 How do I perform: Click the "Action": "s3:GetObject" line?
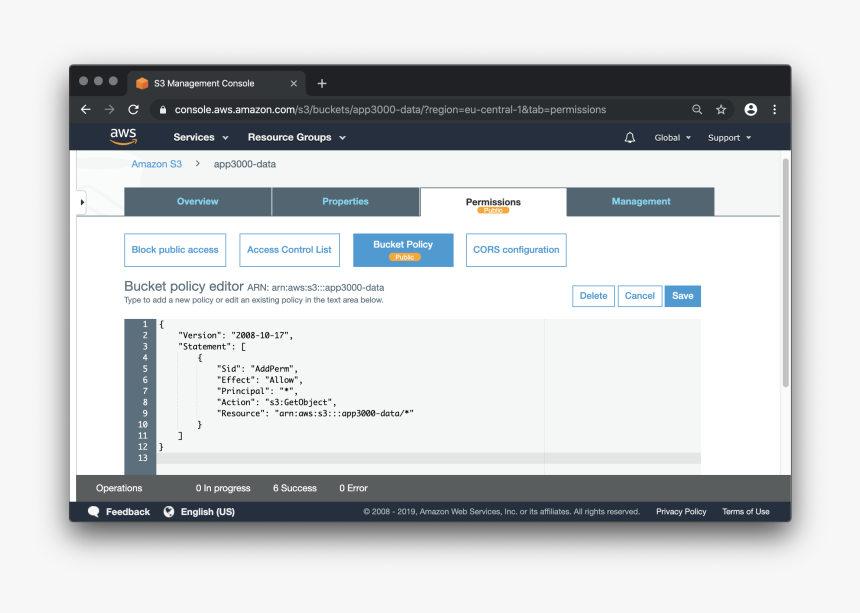(x=276, y=402)
